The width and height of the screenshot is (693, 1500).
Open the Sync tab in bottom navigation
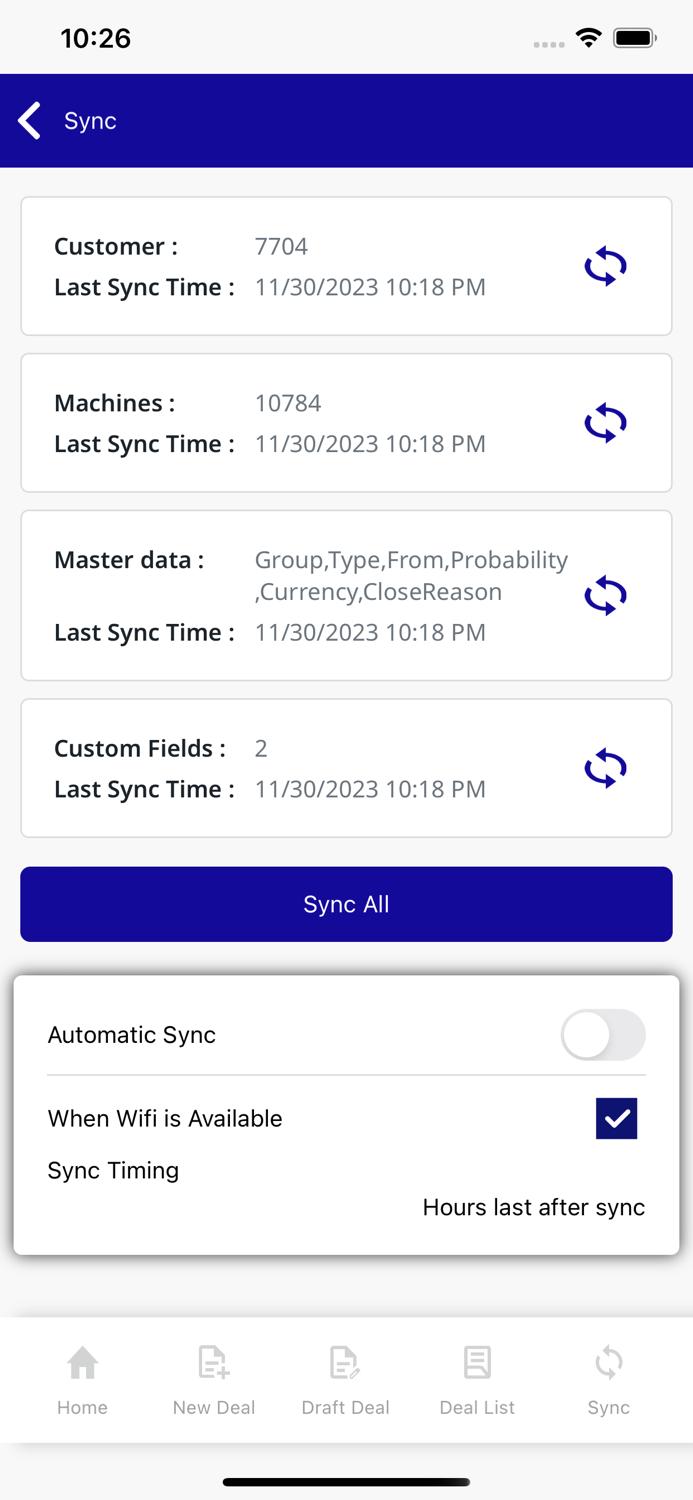[x=608, y=1380]
